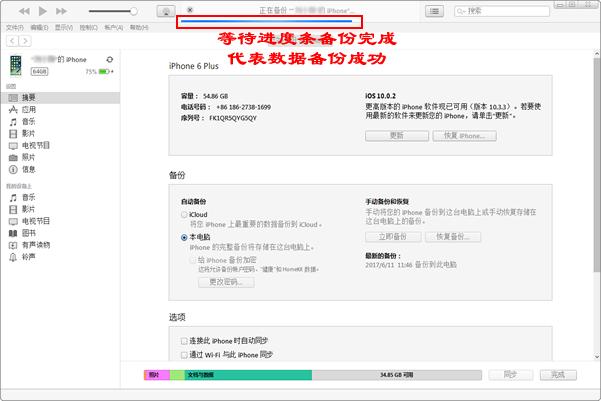The height and width of the screenshot is (401, 601).
Task: Click the 完成 done button
Action: (x=558, y=375)
